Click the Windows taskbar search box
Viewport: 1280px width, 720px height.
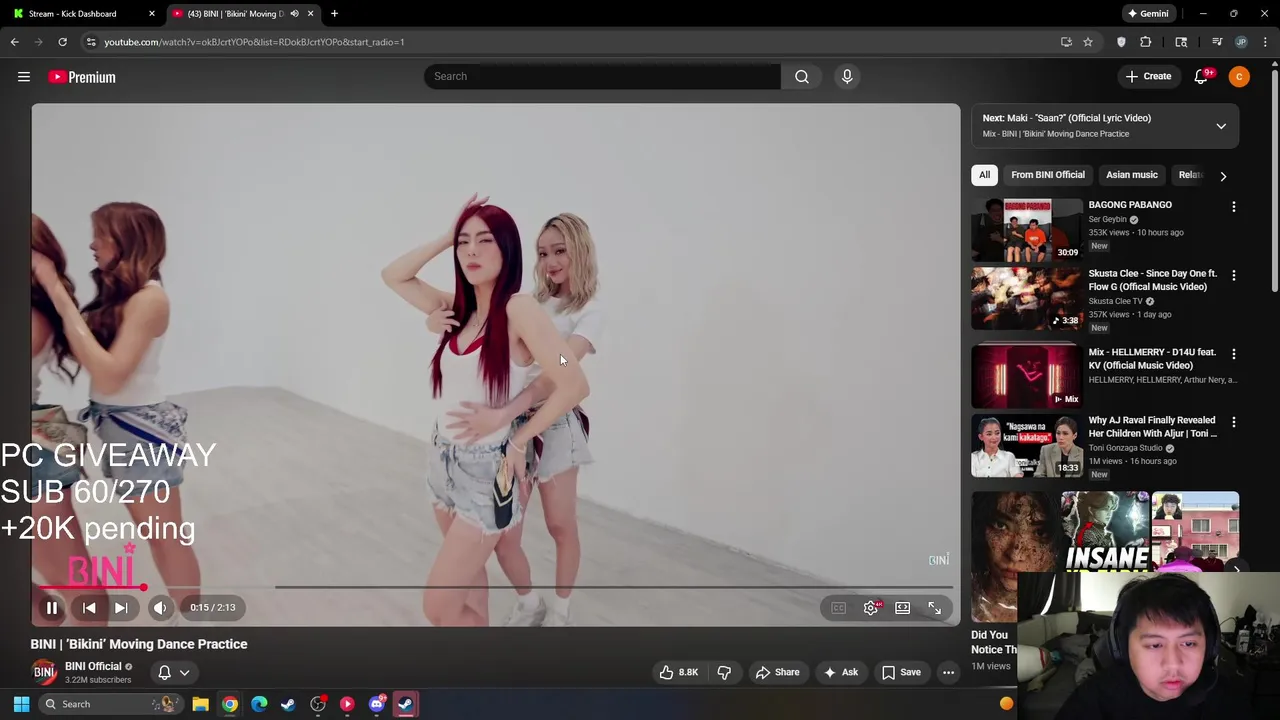tap(110, 704)
